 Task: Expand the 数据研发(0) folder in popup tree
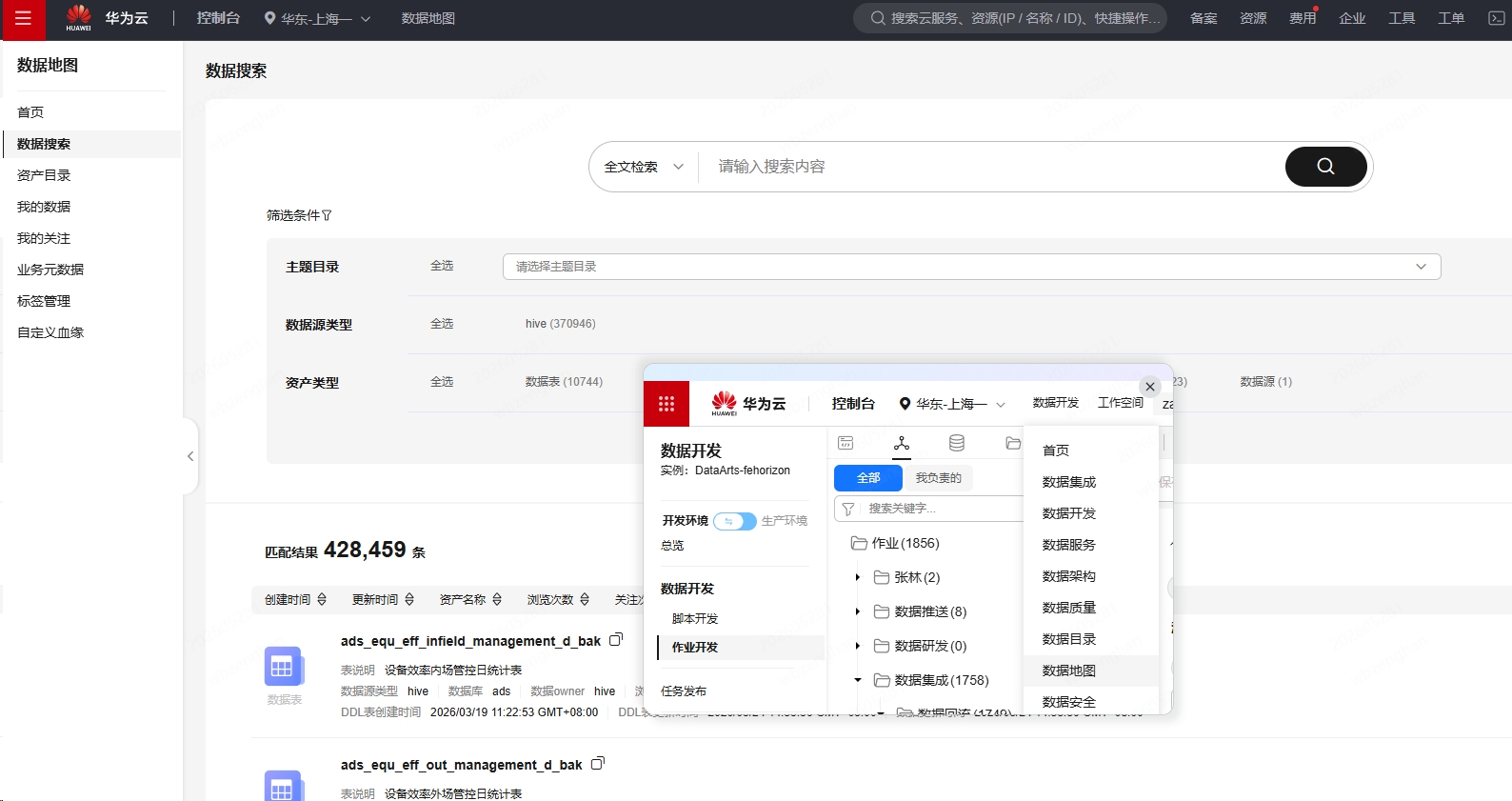tap(857, 646)
